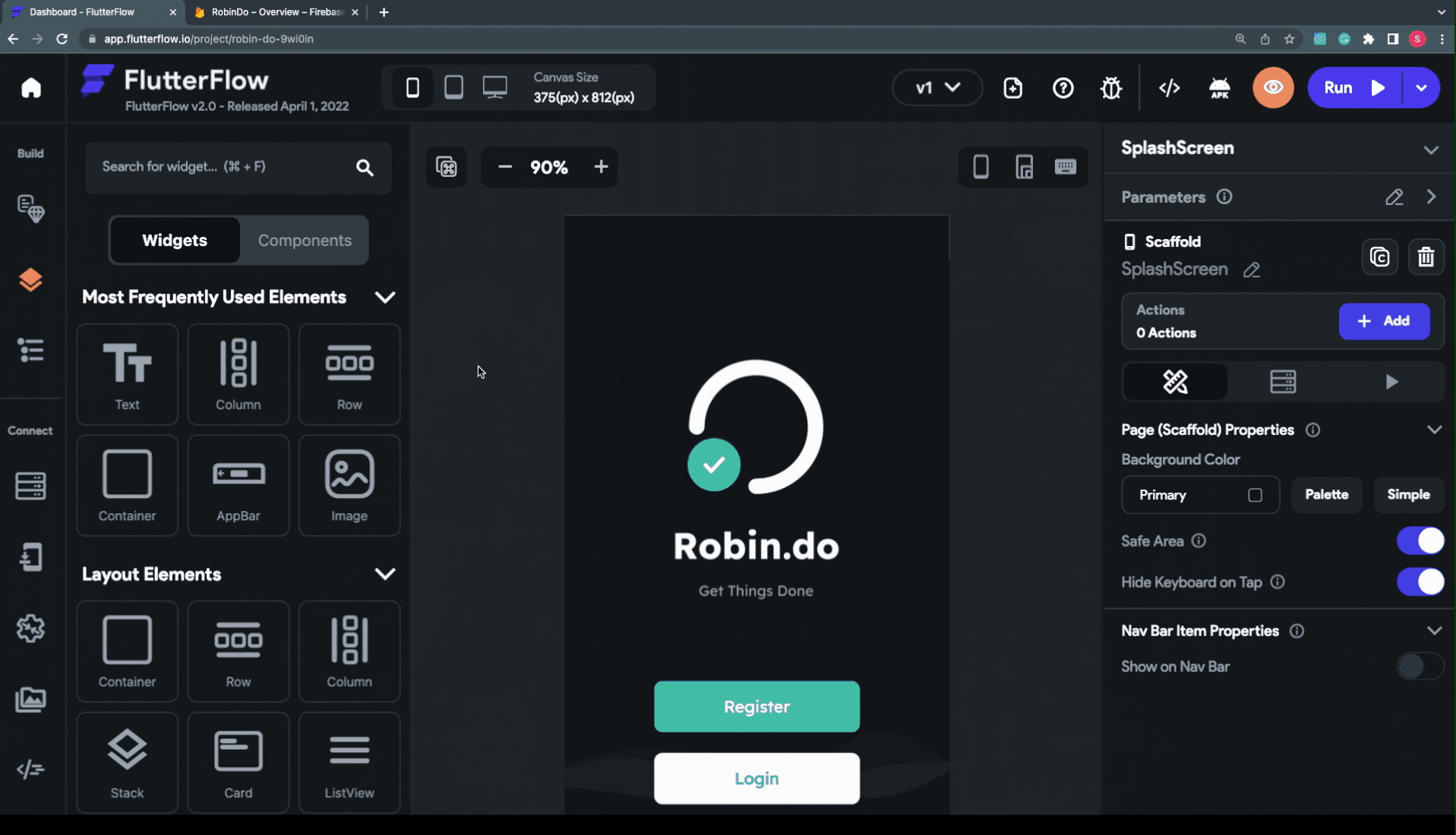Preview the app with the eye icon
The width and height of the screenshot is (1456, 835).
pyautogui.click(x=1273, y=87)
